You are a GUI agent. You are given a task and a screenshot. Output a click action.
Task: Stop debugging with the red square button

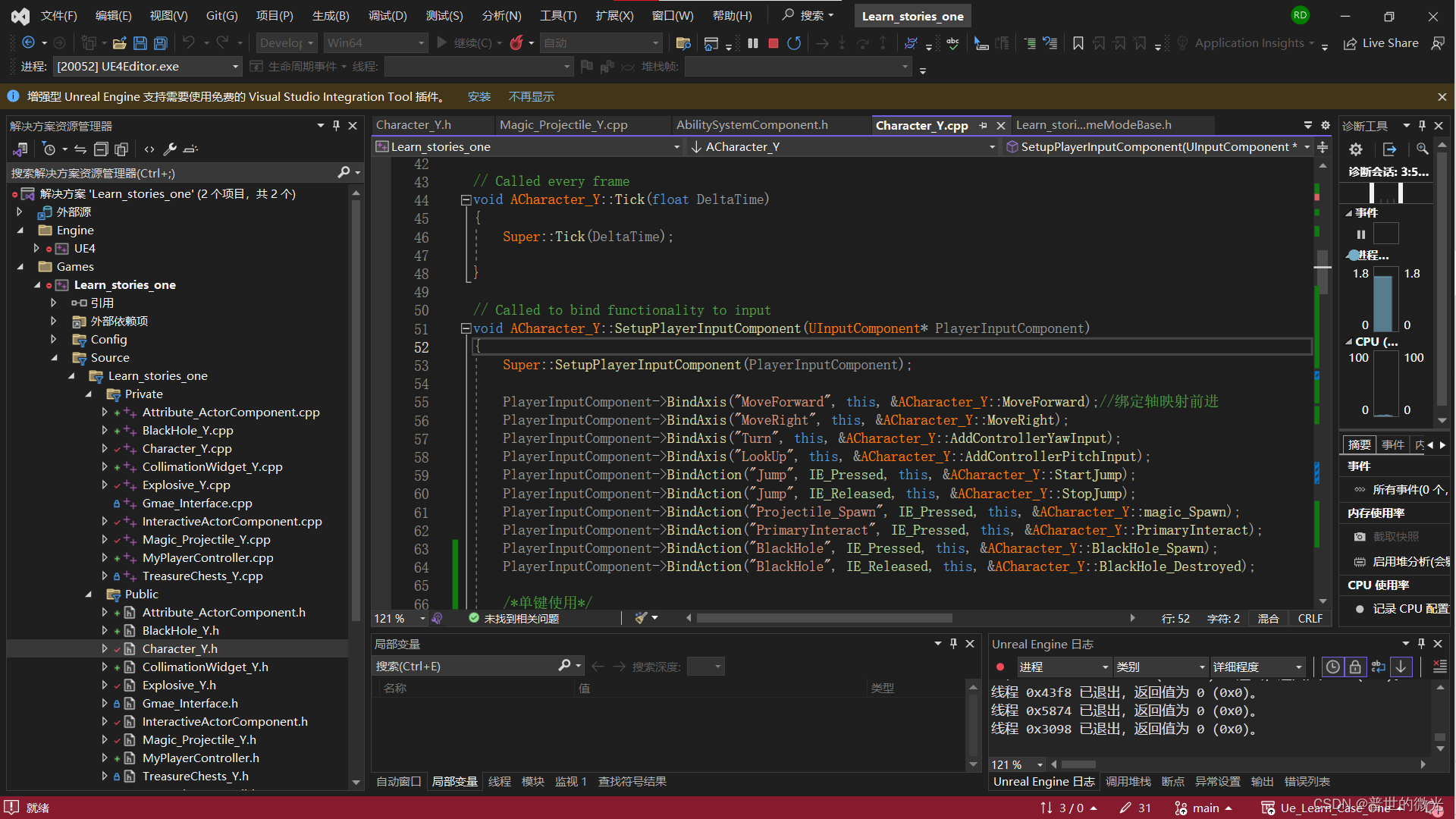[x=773, y=43]
